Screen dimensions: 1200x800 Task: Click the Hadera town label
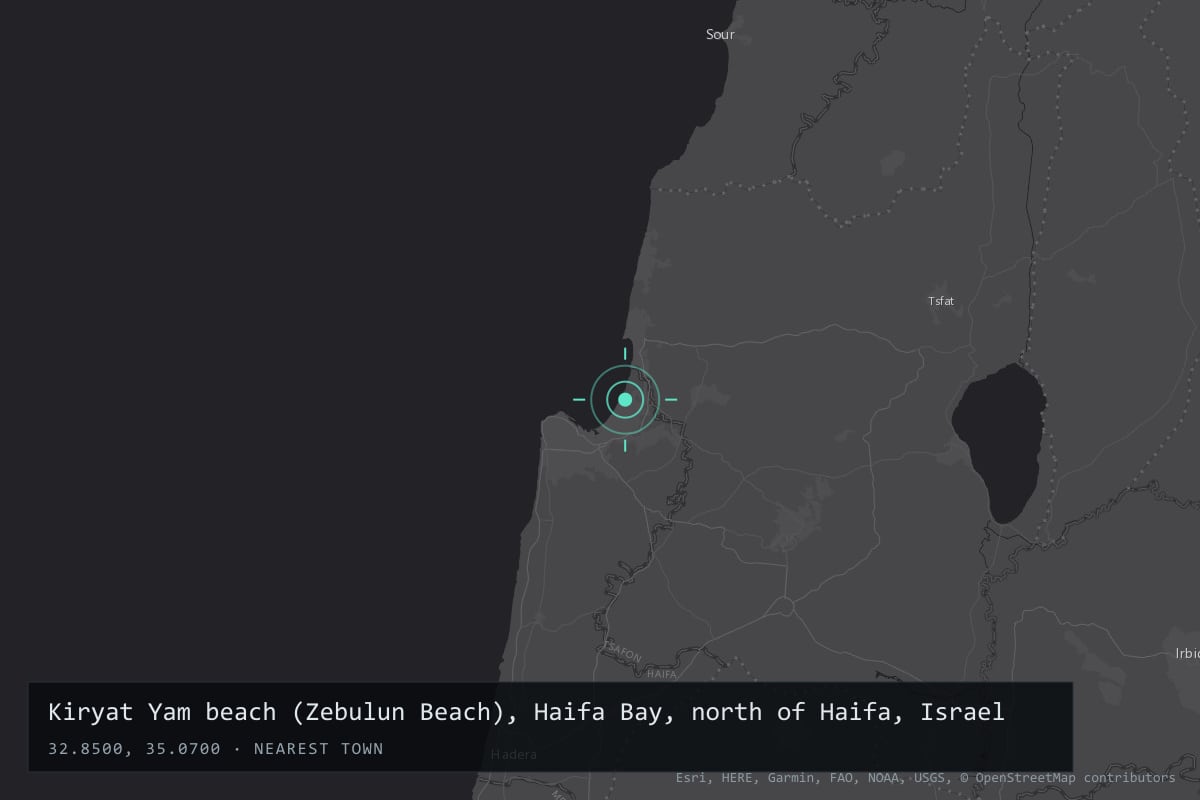coord(514,755)
